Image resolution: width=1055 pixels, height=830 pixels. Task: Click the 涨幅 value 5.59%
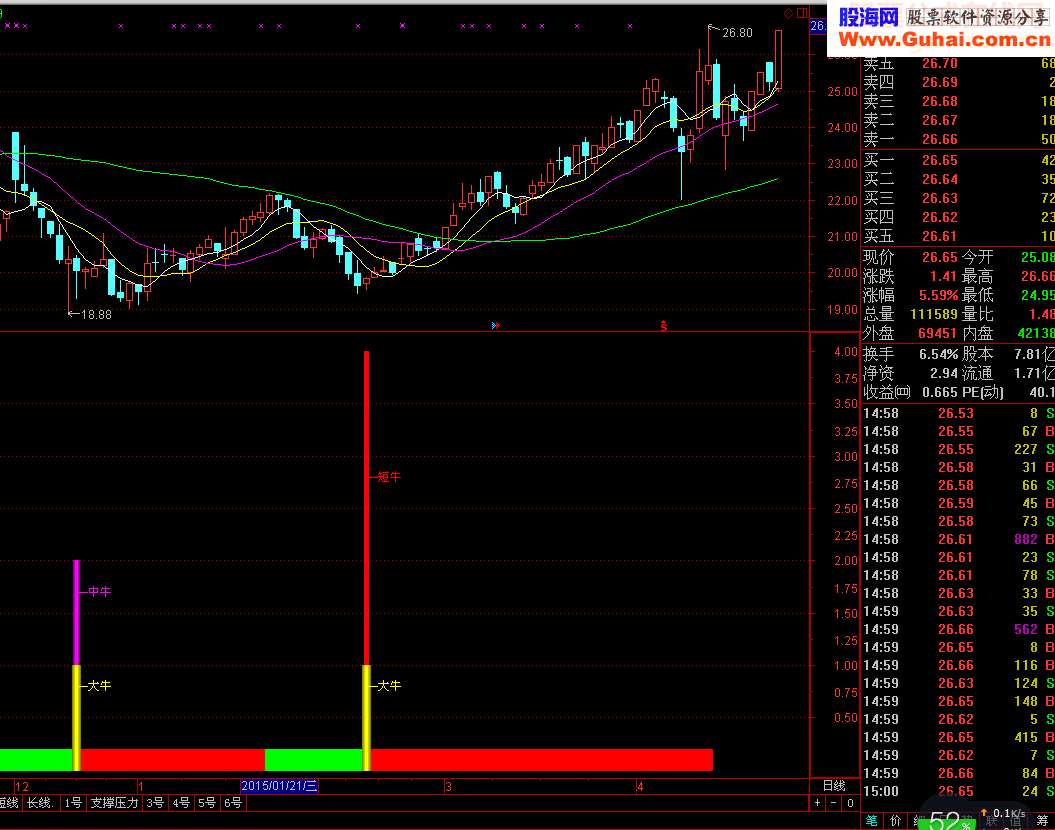[939, 295]
